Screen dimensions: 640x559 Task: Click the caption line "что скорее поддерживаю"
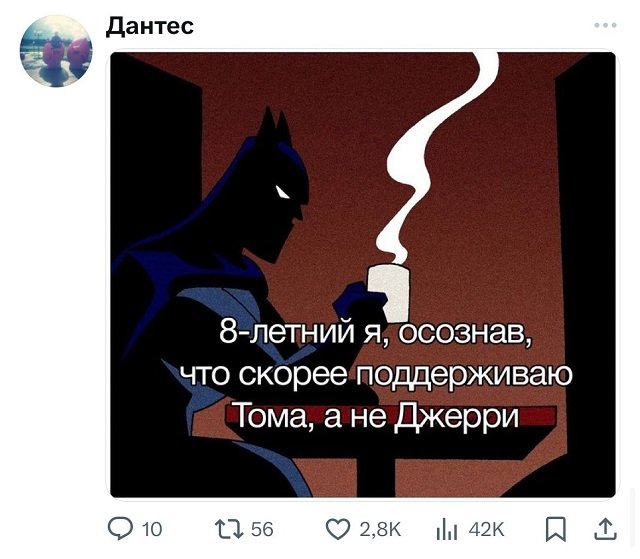tap(376, 375)
